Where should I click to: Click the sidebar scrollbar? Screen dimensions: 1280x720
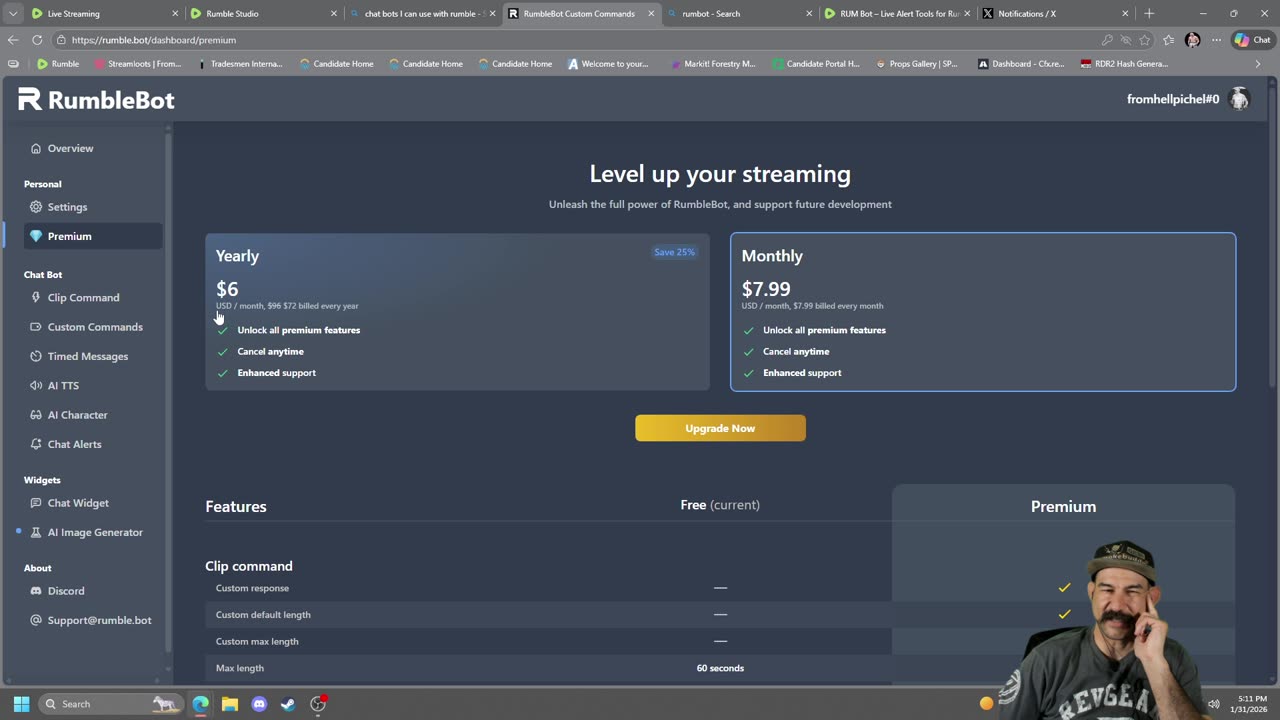[x=168, y=390]
